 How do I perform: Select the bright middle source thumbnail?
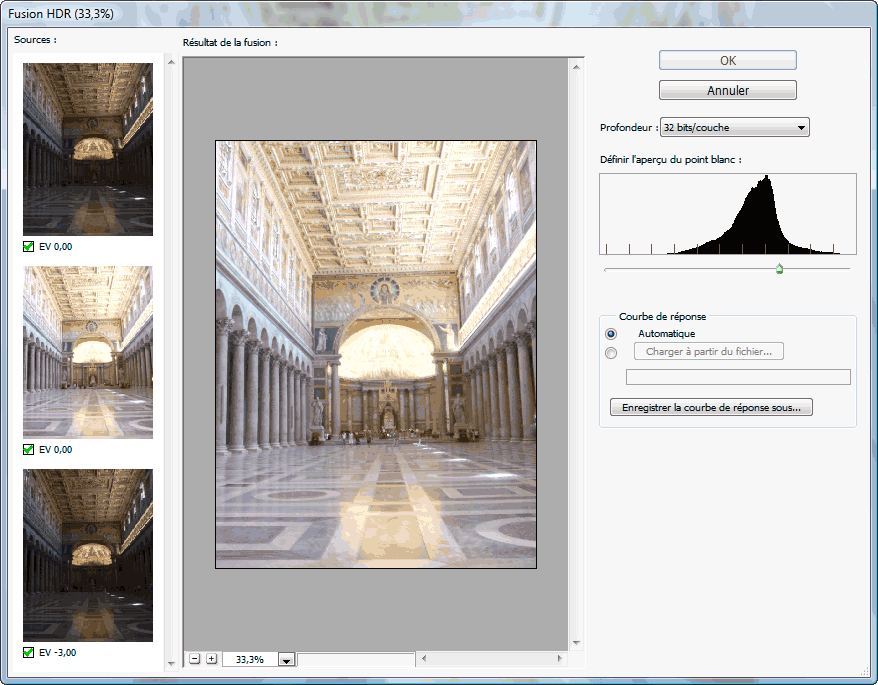click(88, 352)
